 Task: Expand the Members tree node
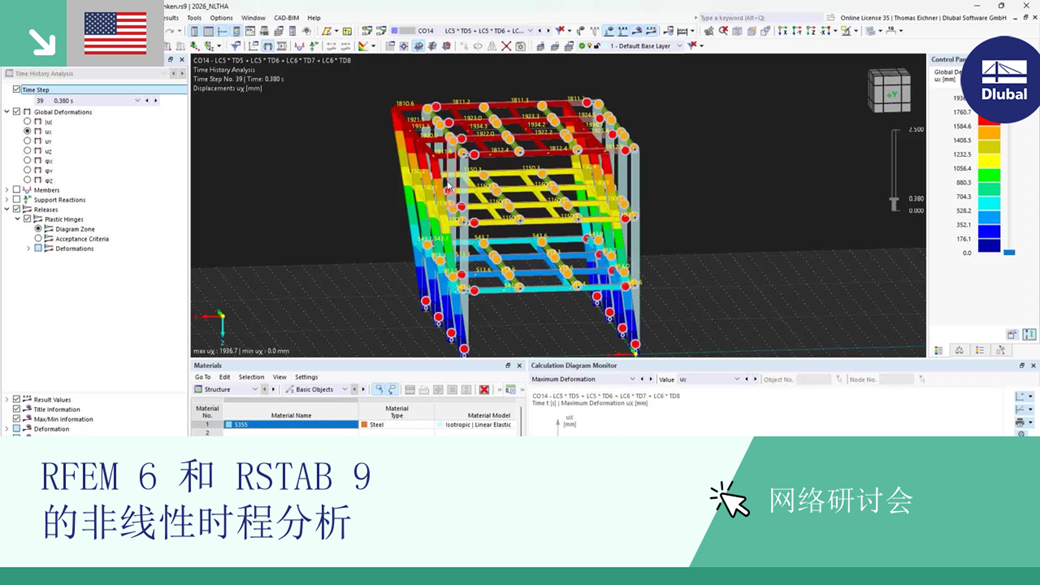click(7, 190)
